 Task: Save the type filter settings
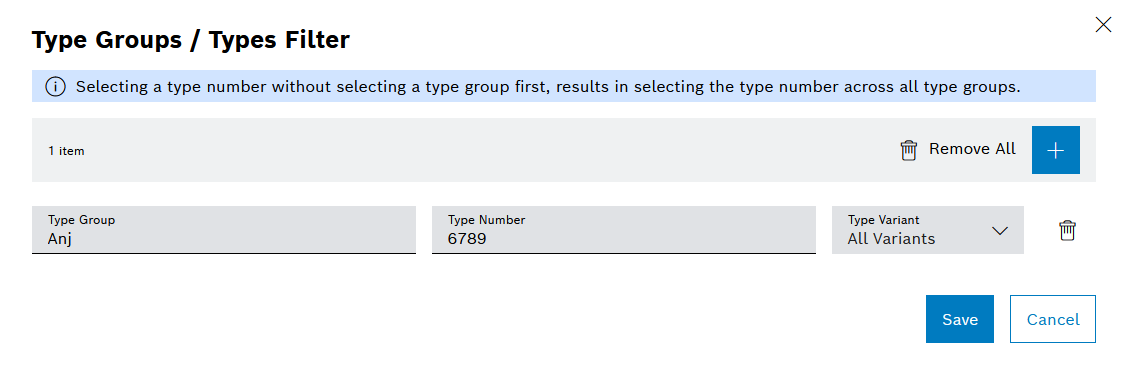(960, 319)
